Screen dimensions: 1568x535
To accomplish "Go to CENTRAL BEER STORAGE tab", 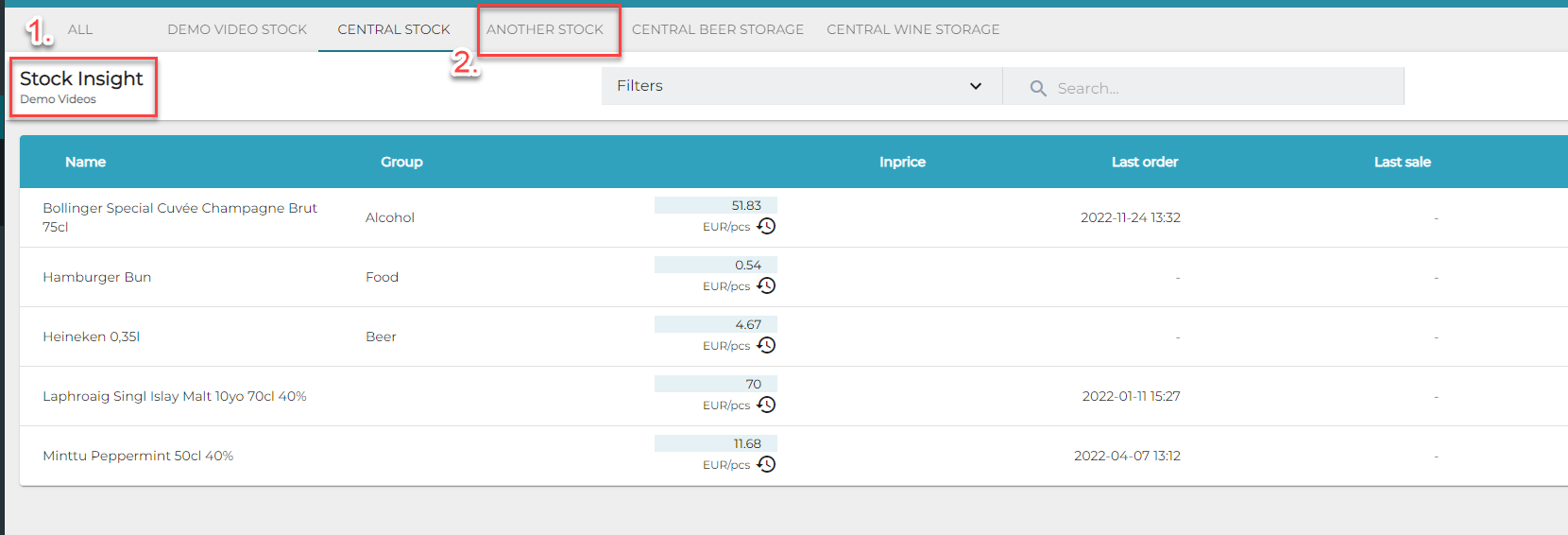I will [x=718, y=29].
